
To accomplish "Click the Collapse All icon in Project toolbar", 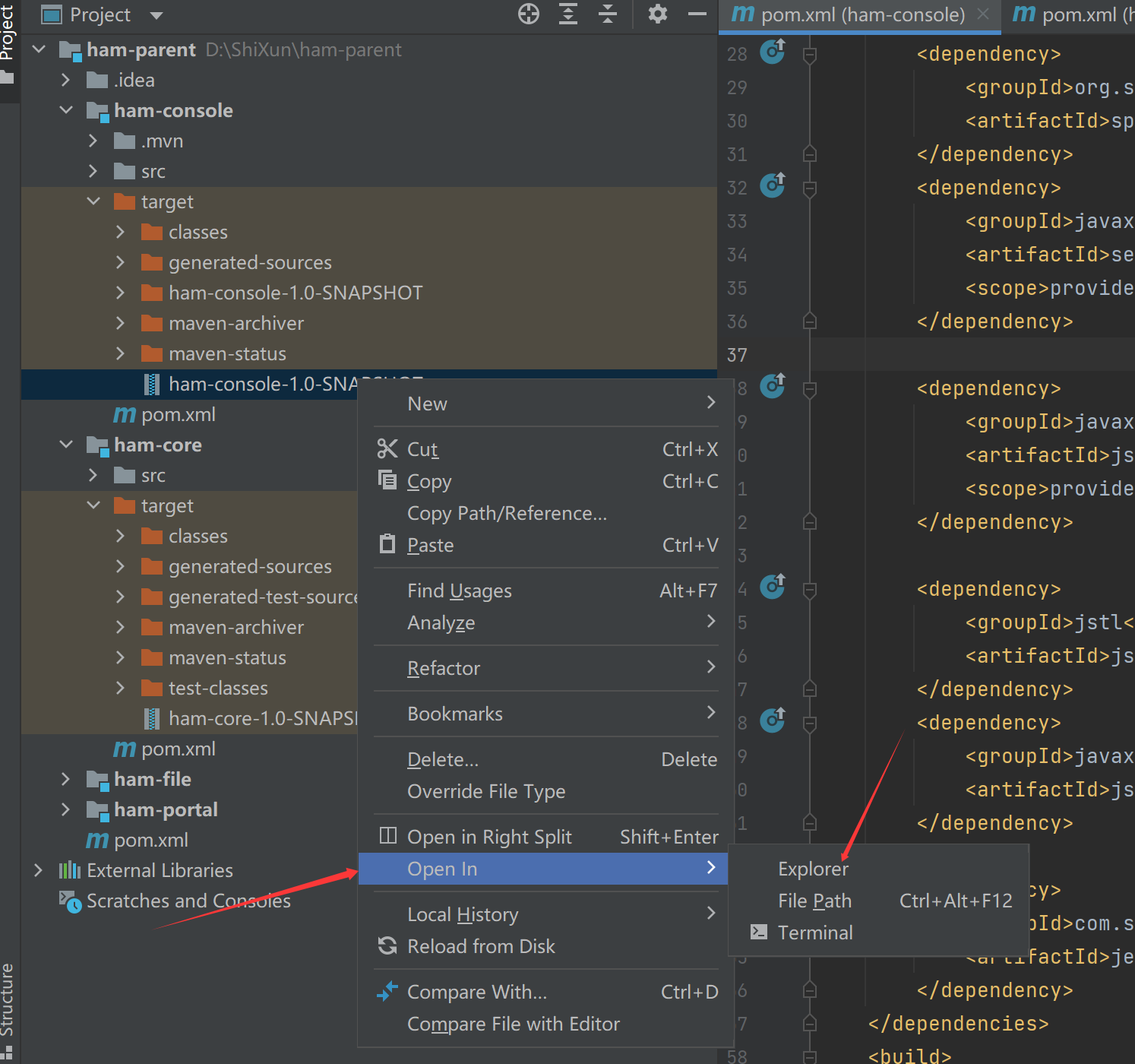I will tap(608, 14).
